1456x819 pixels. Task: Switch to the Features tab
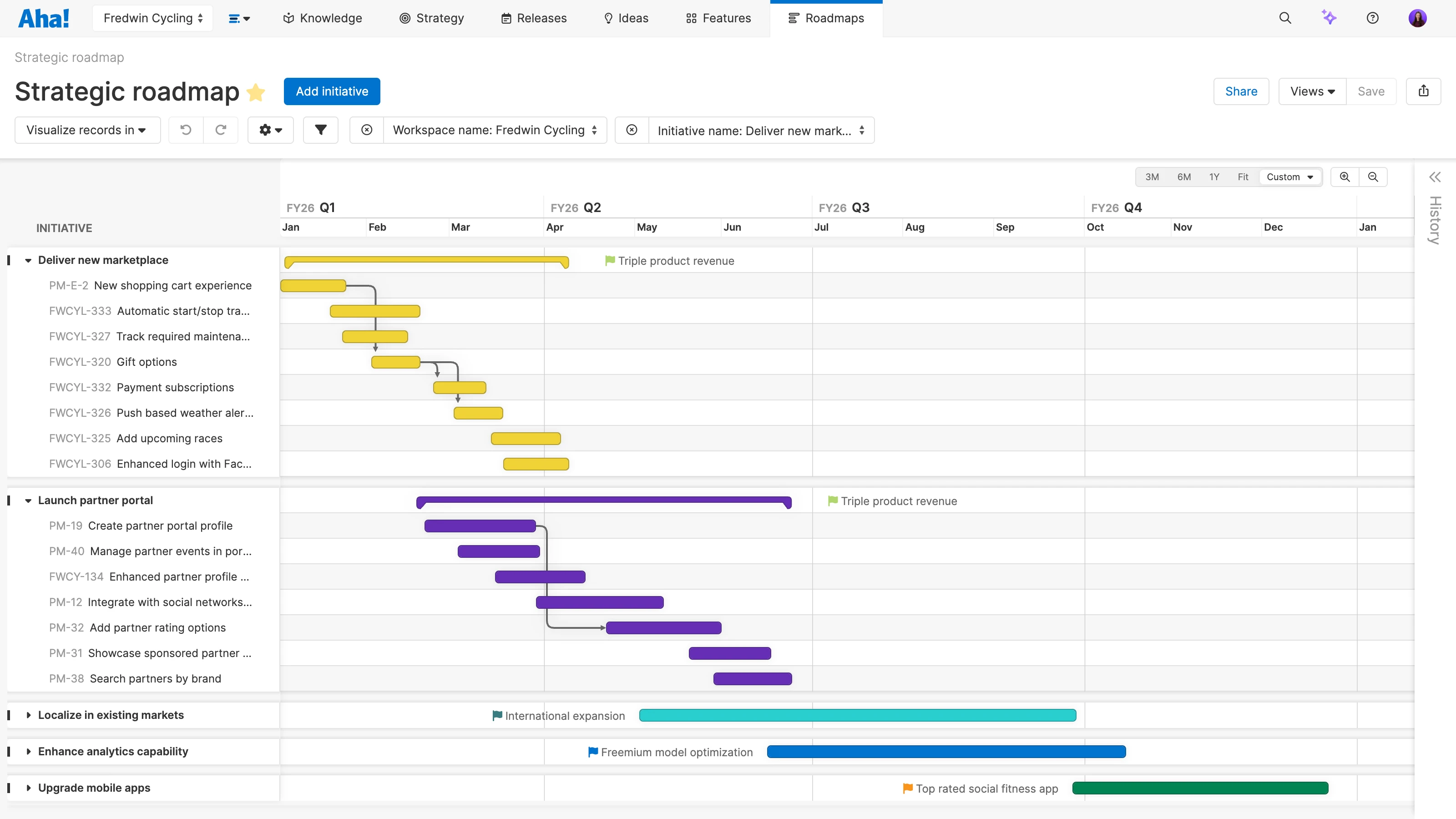(718, 18)
